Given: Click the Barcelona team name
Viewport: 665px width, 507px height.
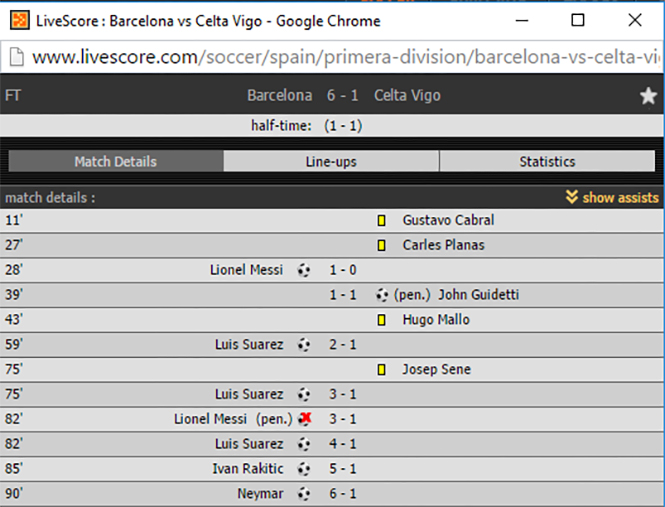Looking at the screenshot, I should click(x=279, y=95).
